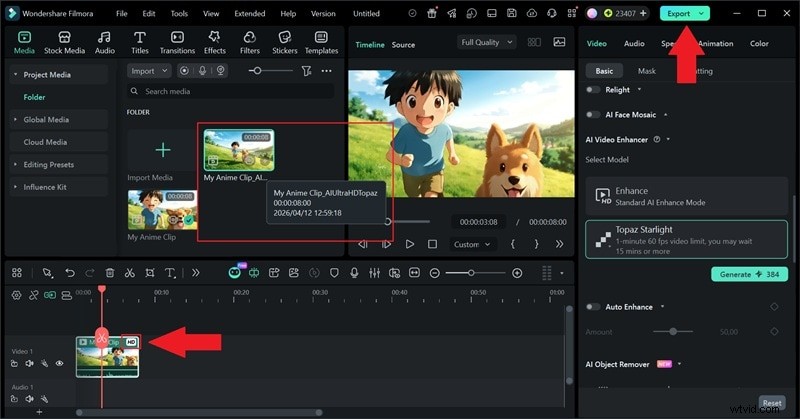Image resolution: width=800 pixels, height=419 pixels.
Task: Collapse the AI Video Enhancer section arrow
Action: [x=668, y=139]
